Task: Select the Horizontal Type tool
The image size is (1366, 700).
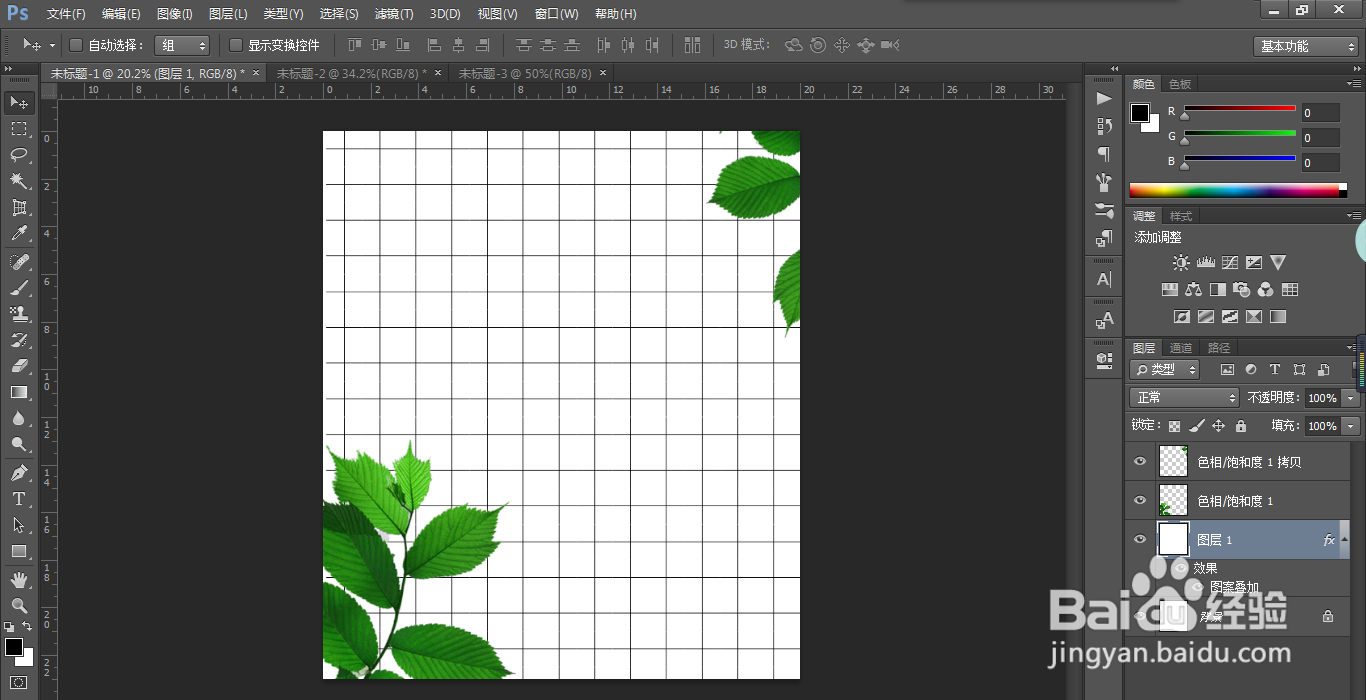Action: coord(19,499)
